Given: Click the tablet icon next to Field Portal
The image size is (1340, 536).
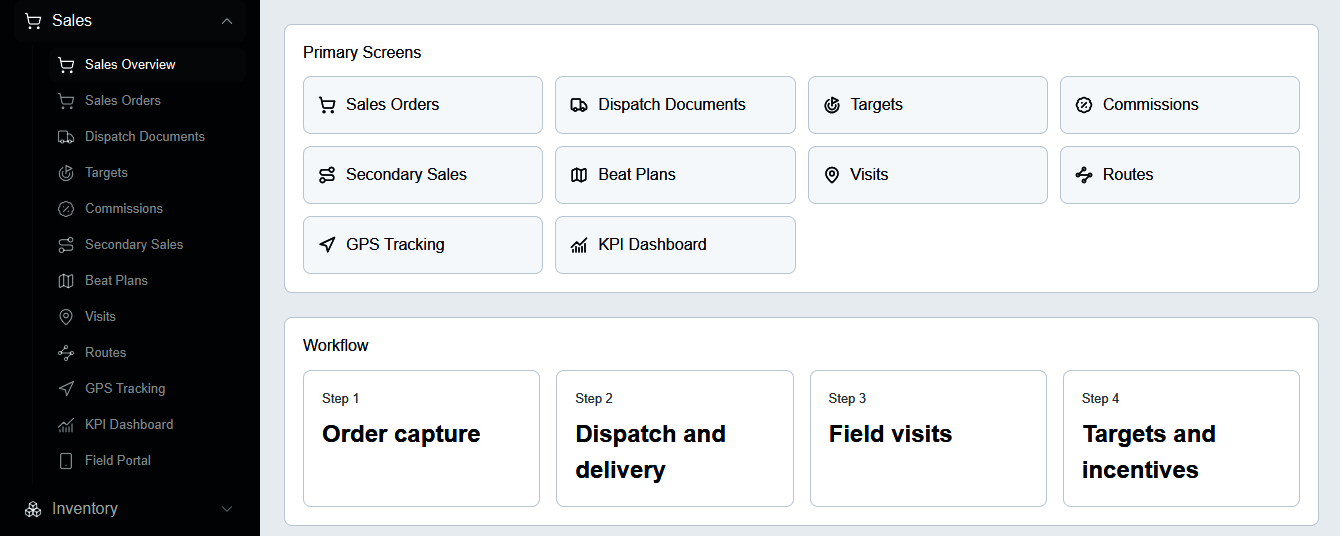Looking at the screenshot, I should (x=66, y=461).
